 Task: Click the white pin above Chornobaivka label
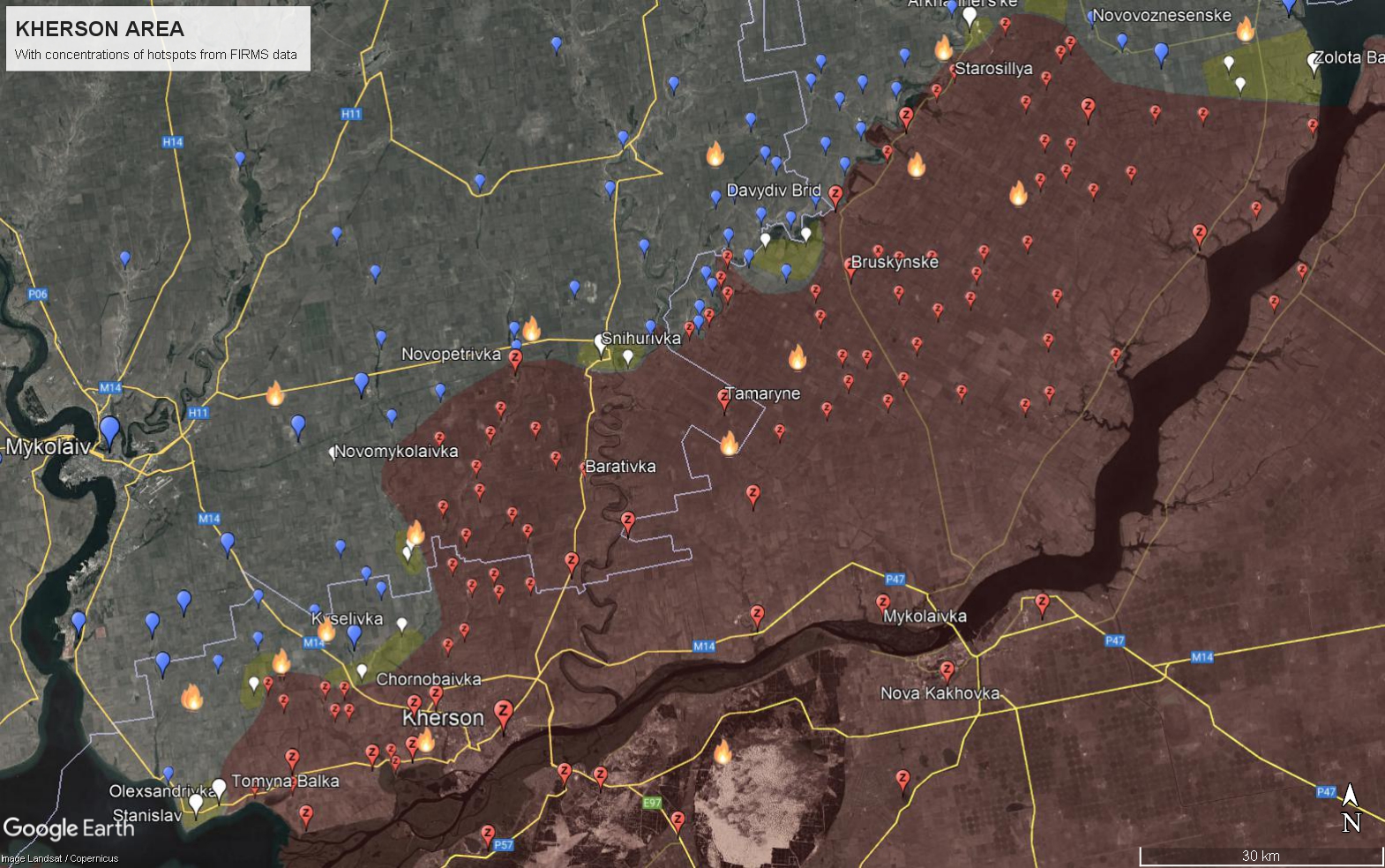click(x=362, y=671)
